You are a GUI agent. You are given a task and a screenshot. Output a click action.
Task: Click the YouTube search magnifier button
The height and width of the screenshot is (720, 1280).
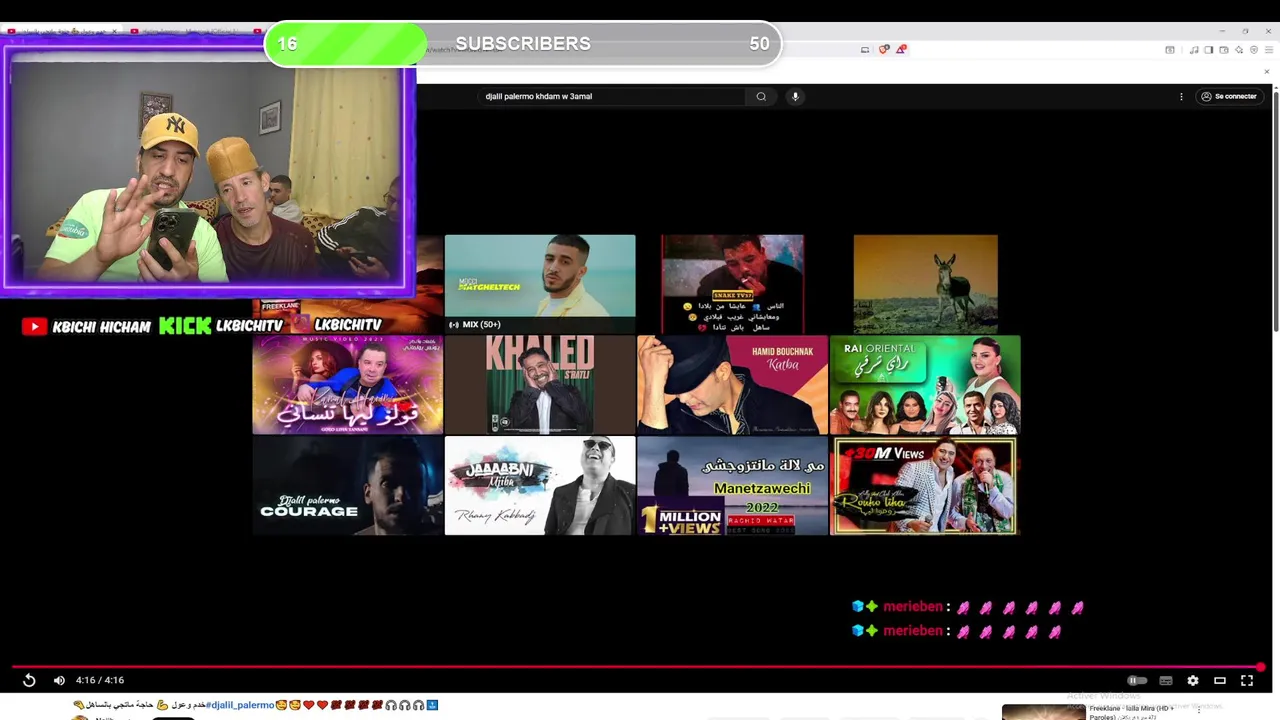pos(761,96)
